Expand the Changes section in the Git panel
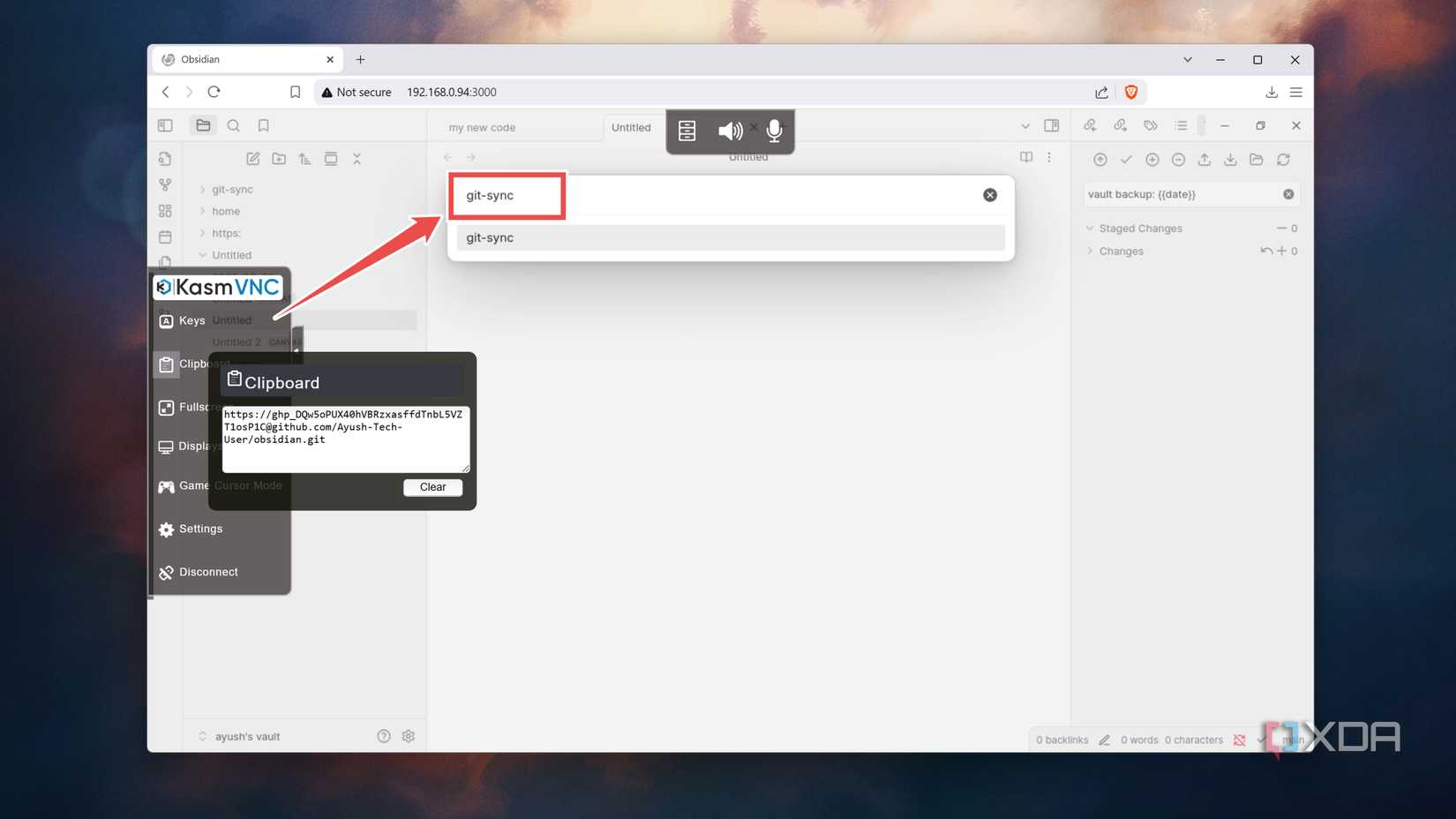The image size is (1456, 819). (1092, 251)
